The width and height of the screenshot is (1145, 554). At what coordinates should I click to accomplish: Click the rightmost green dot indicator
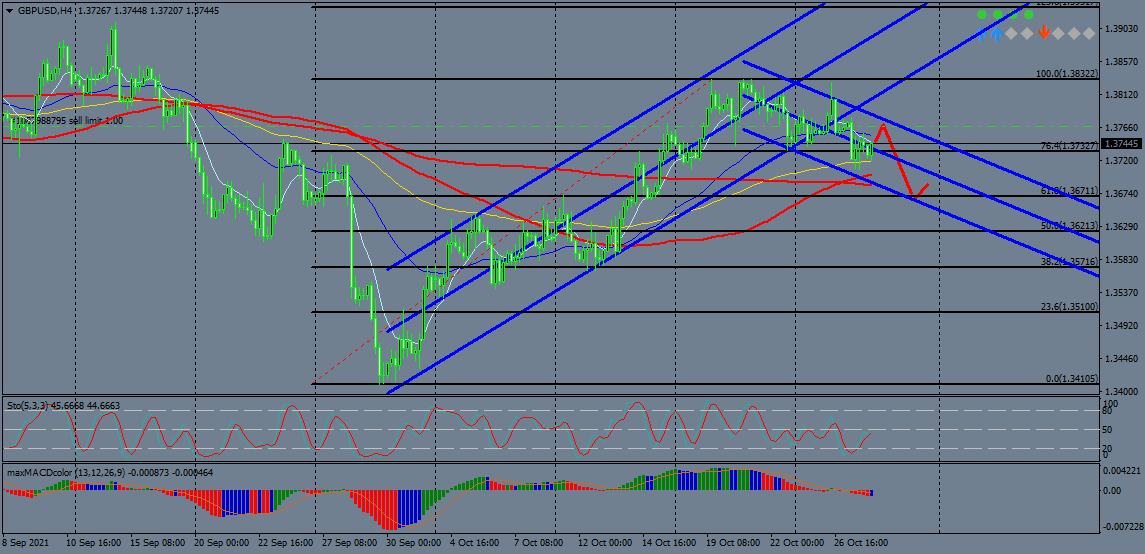[1028, 15]
